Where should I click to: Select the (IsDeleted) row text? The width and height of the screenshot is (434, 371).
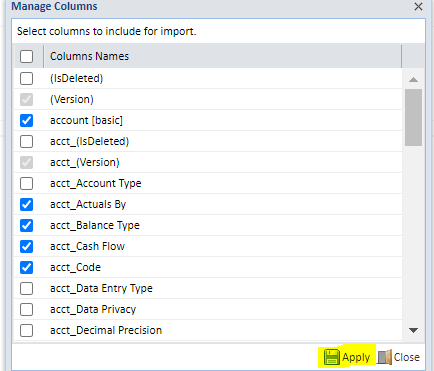coord(76,78)
